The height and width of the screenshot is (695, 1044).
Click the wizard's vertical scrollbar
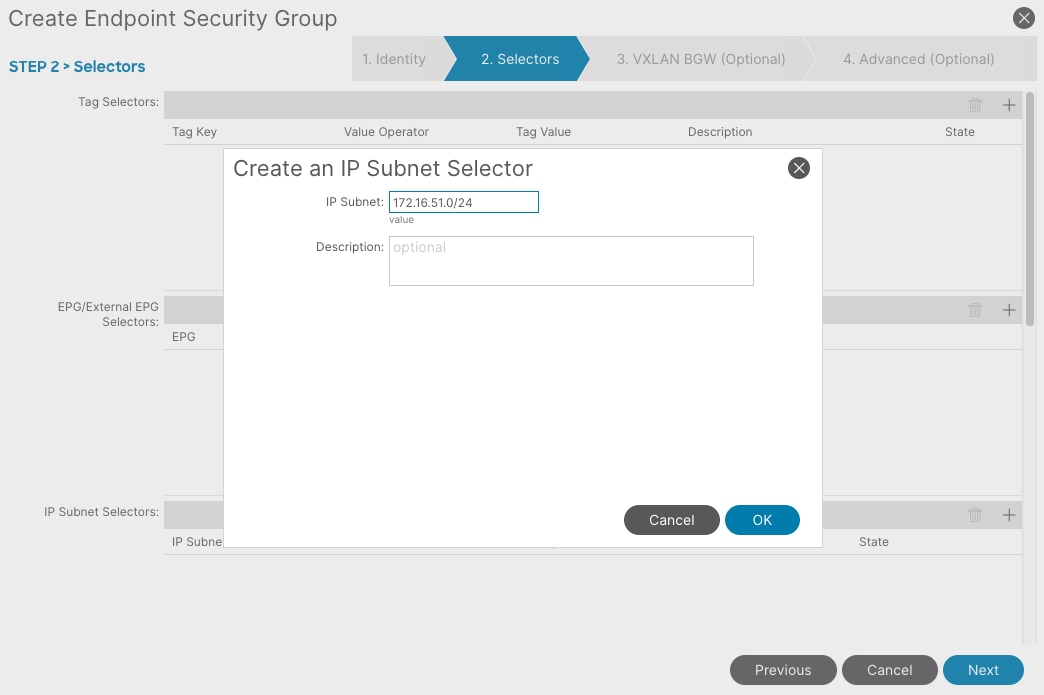[x=1030, y=209]
